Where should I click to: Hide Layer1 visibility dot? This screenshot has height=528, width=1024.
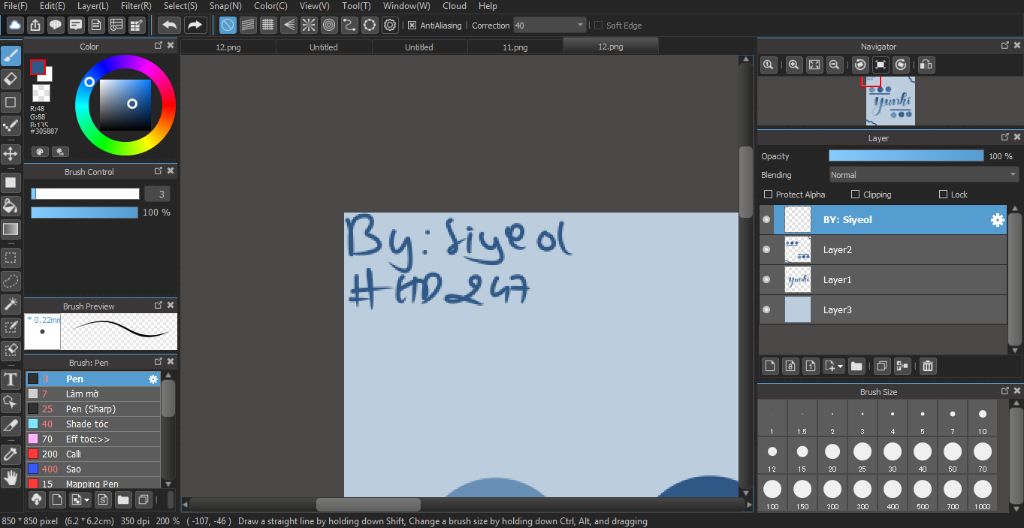767,280
